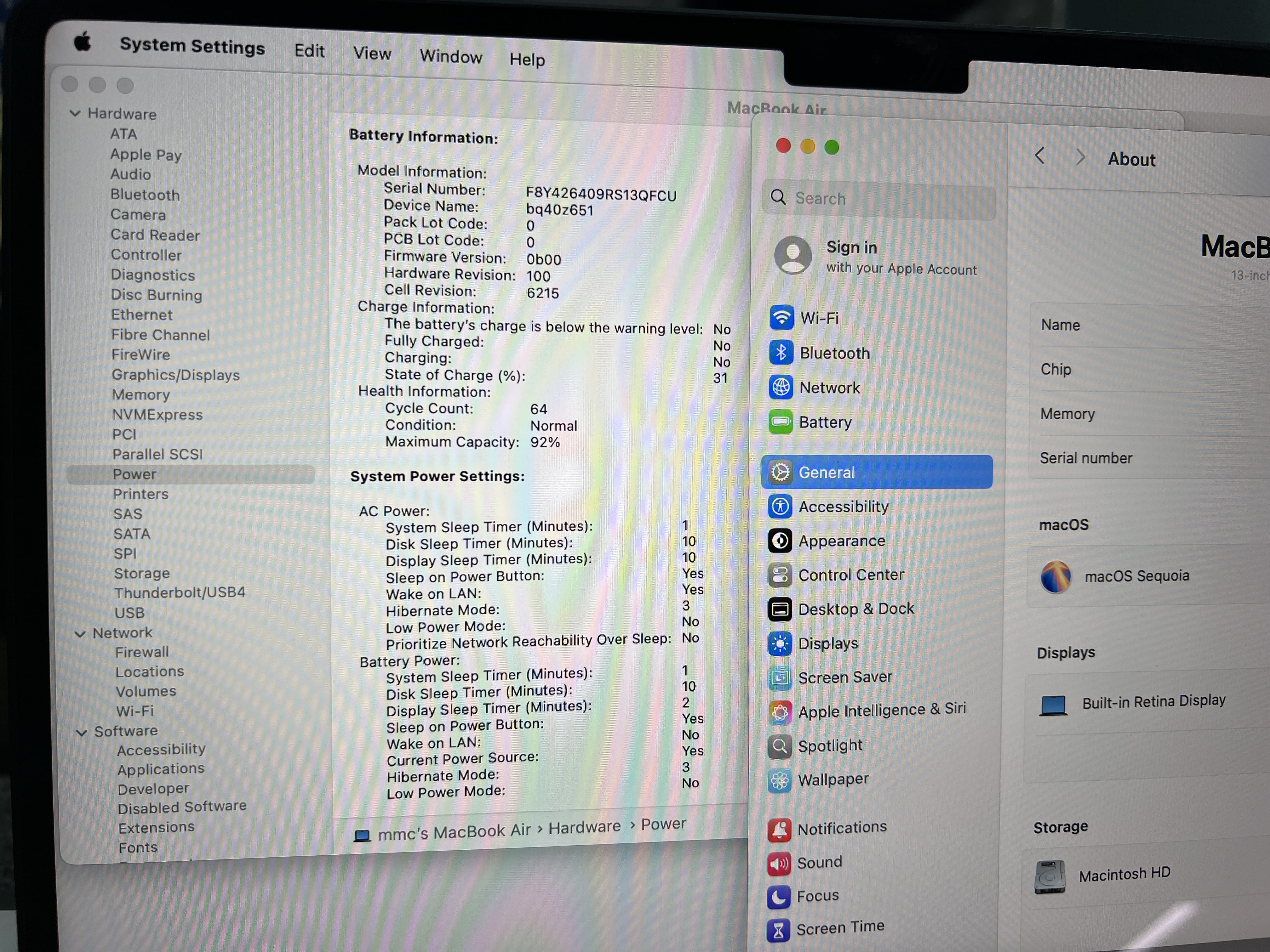Open the Edit menu
This screenshot has width=1270, height=952.
coord(309,50)
